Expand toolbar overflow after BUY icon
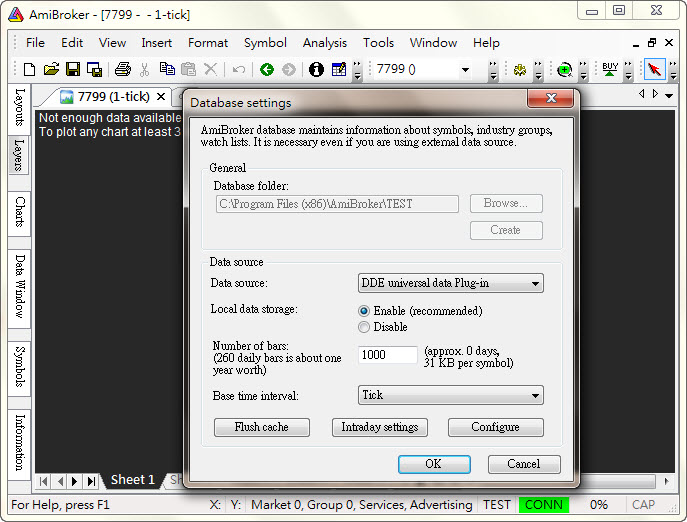The width and height of the screenshot is (687, 522). [628, 70]
